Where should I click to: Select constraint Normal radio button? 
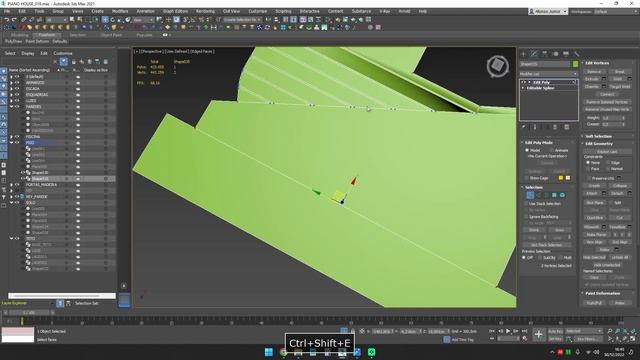tap(608, 169)
